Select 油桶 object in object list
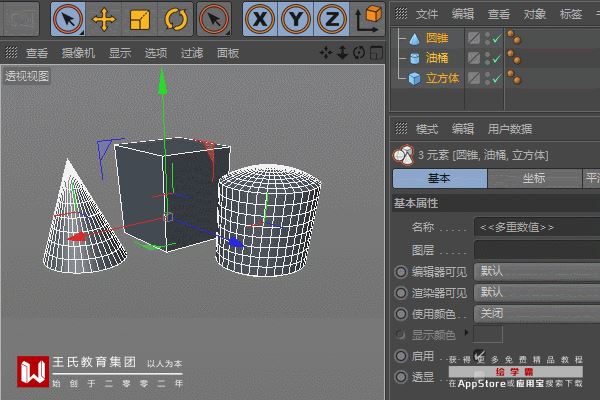The height and width of the screenshot is (400, 600). click(437, 58)
